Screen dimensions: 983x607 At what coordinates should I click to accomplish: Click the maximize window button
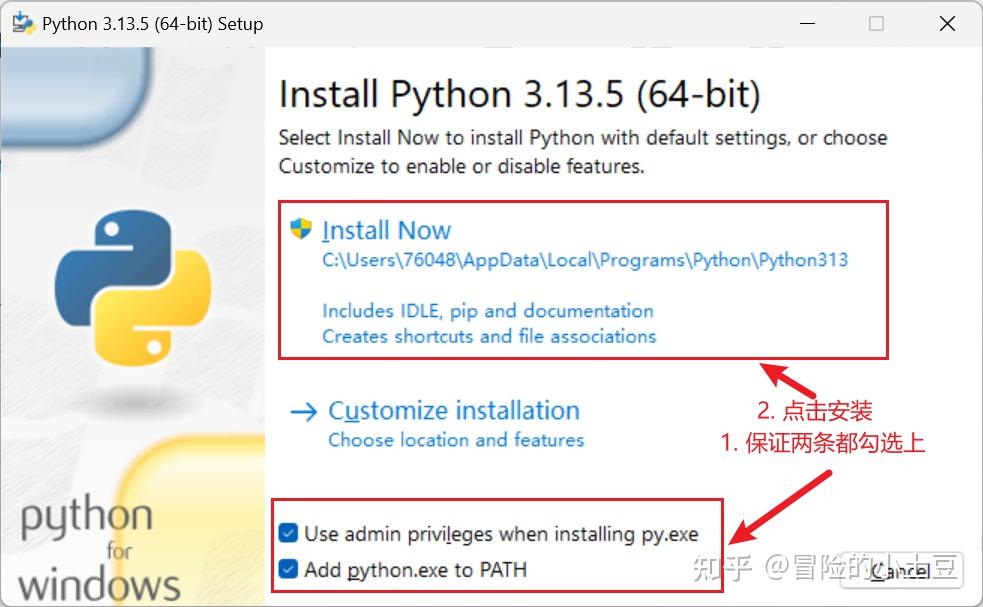click(876, 22)
